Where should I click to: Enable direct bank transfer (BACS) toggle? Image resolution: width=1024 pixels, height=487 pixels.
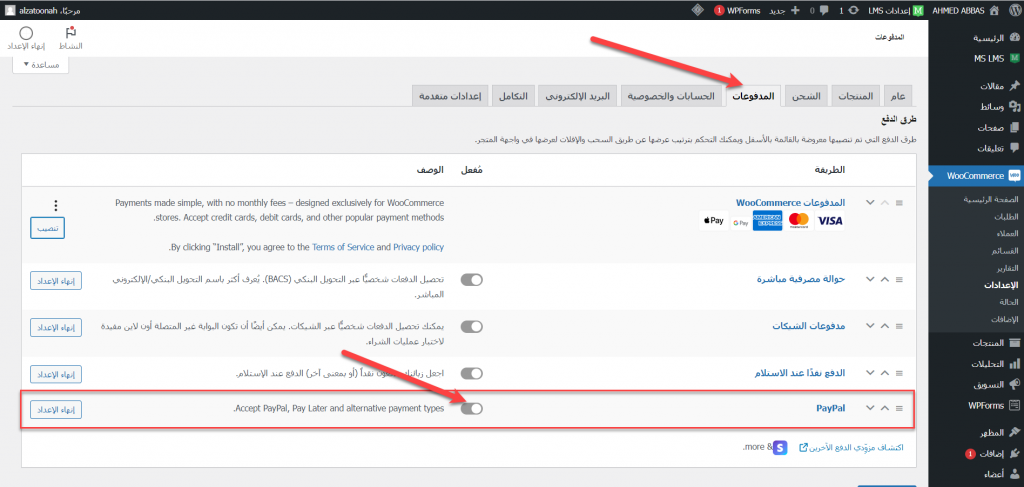point(472,279)
